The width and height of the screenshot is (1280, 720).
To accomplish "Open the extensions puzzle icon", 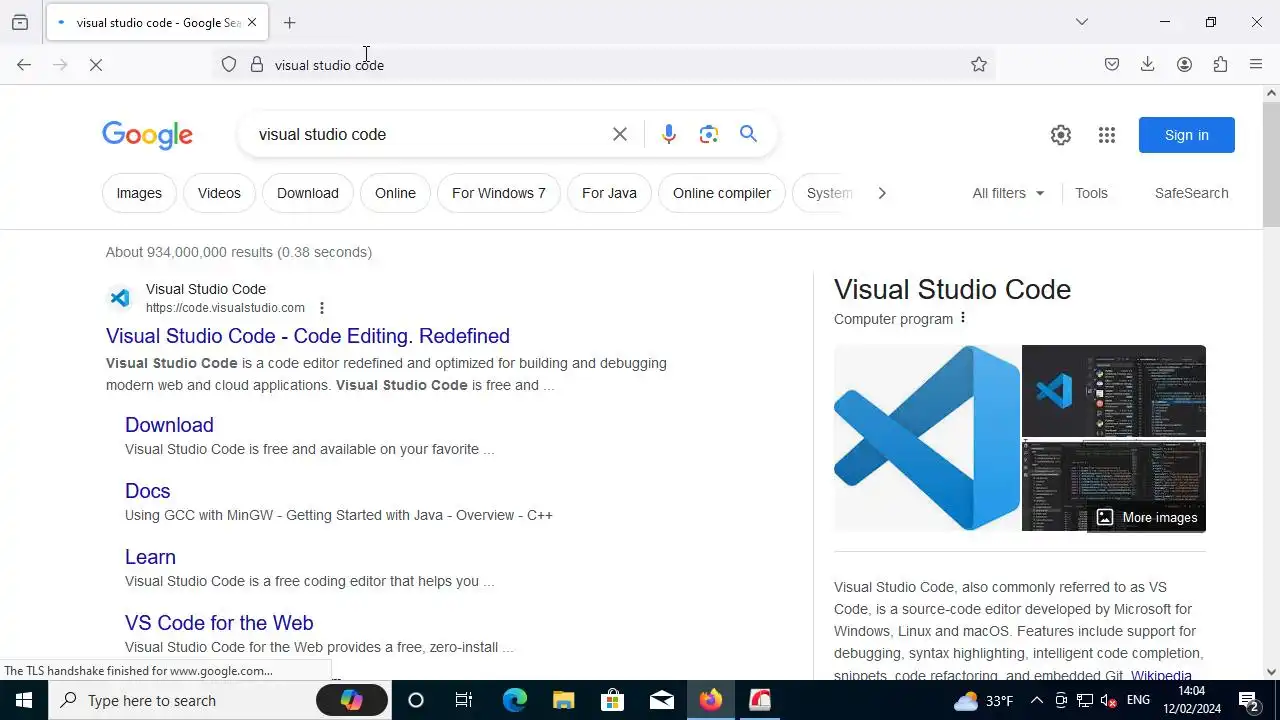I will [x=1220, y=65].
